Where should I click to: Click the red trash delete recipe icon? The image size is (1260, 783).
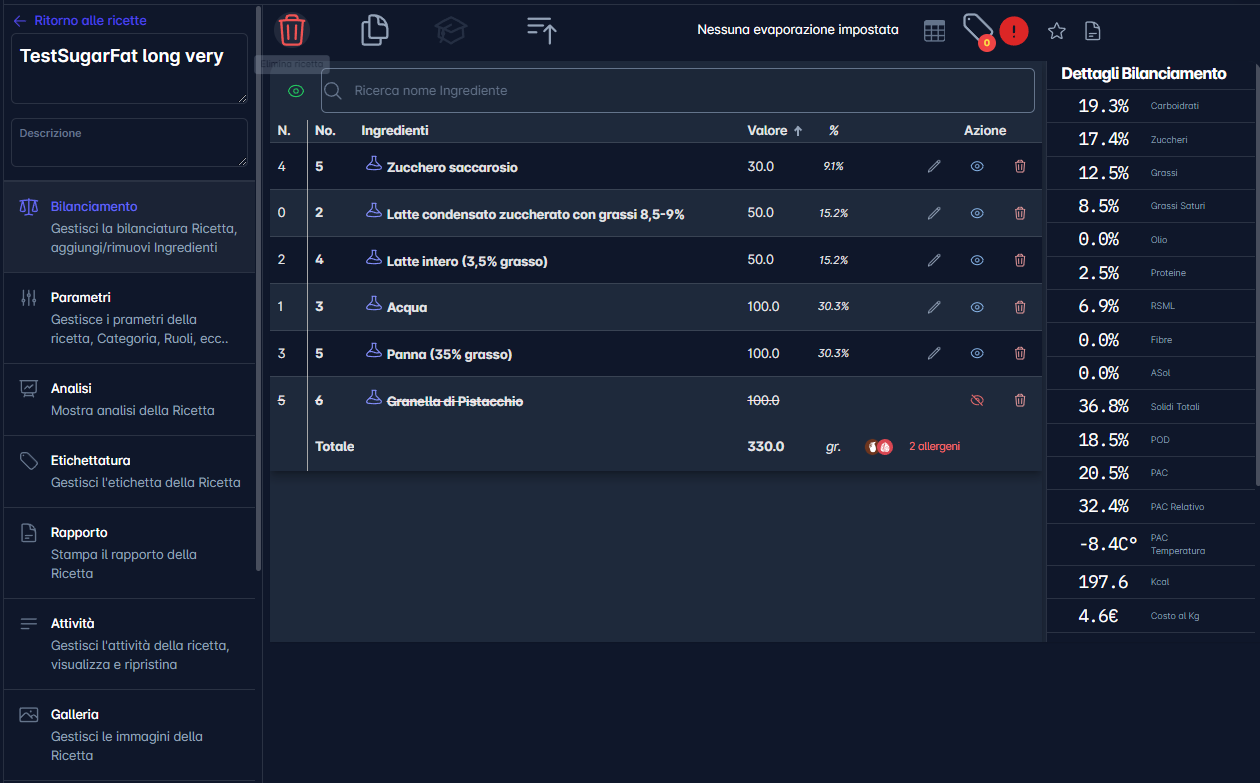(x=292, y=30)
